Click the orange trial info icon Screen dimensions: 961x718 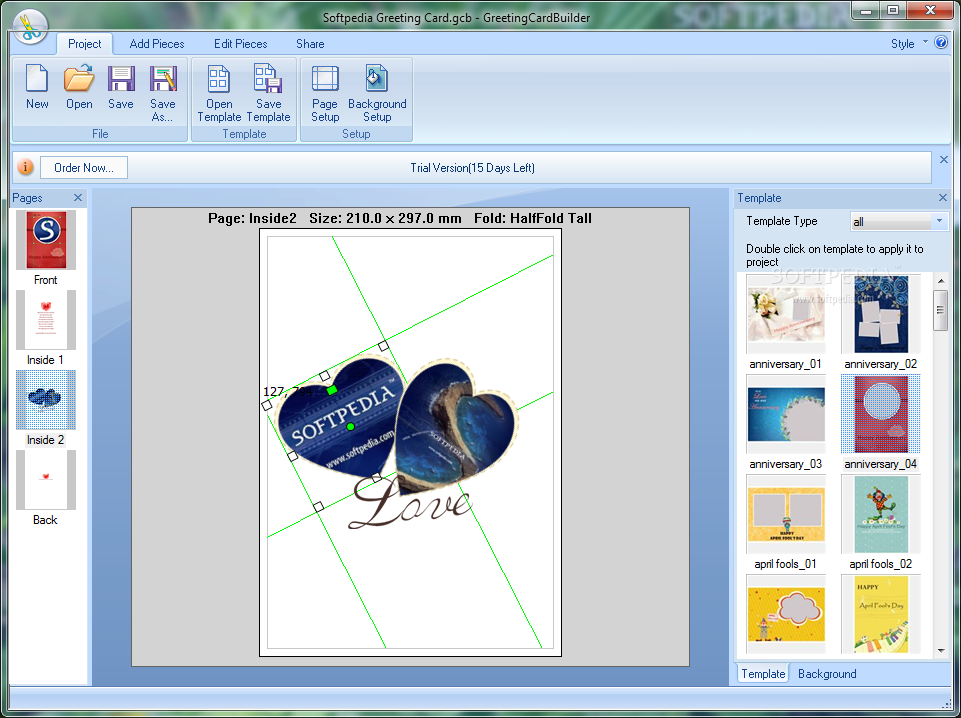click(25, 167)
